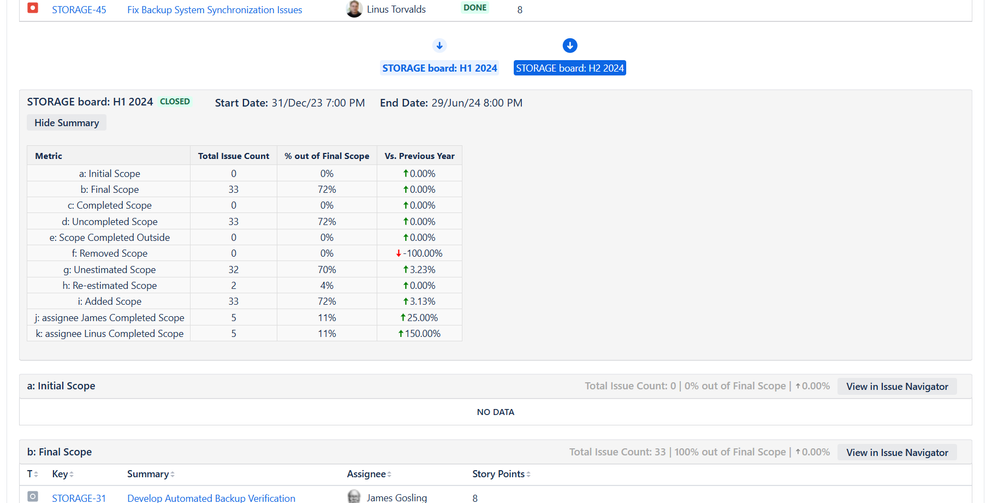Click the i: Added Scope metric row
Image resolution: width=998 pixels, height=503 pixels.
click(x=244, y=301)
